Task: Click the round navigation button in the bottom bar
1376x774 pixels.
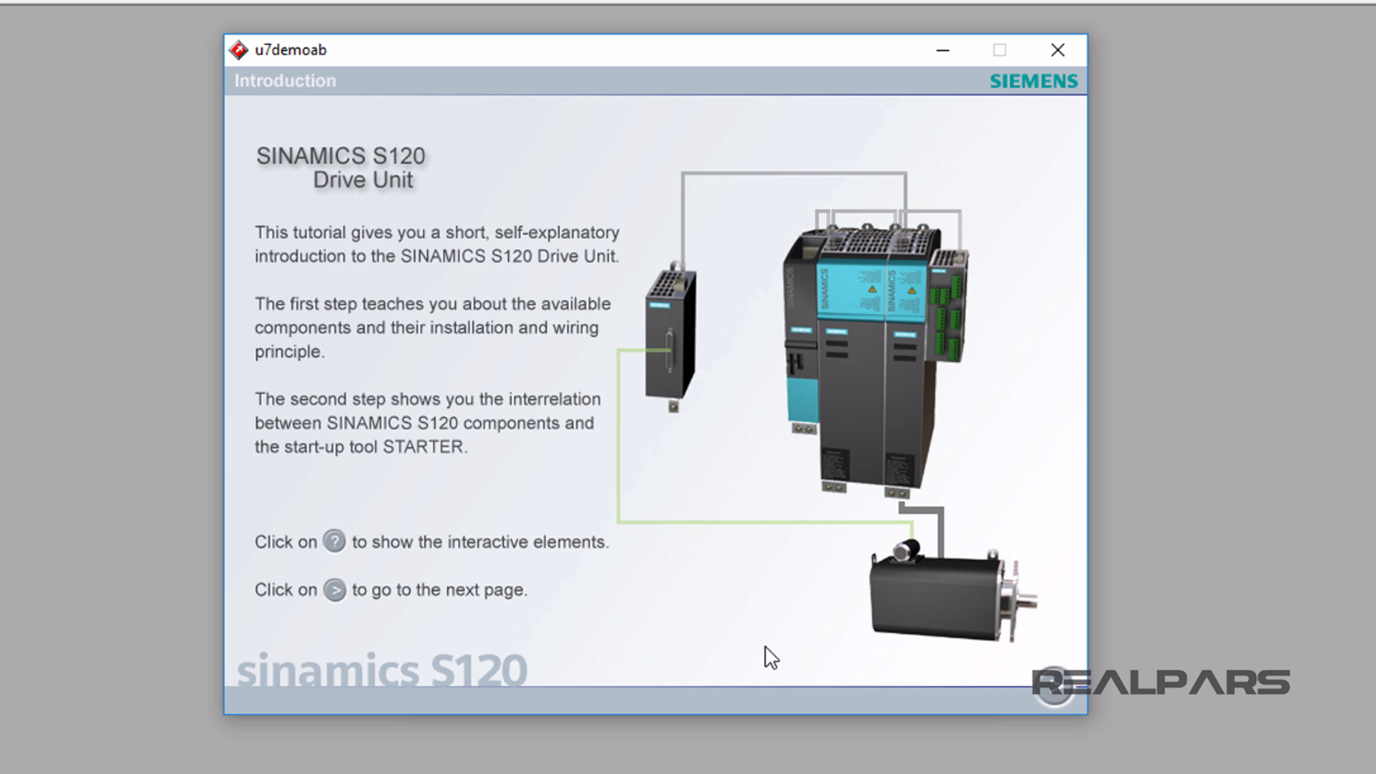Action: coord(1054,687)
